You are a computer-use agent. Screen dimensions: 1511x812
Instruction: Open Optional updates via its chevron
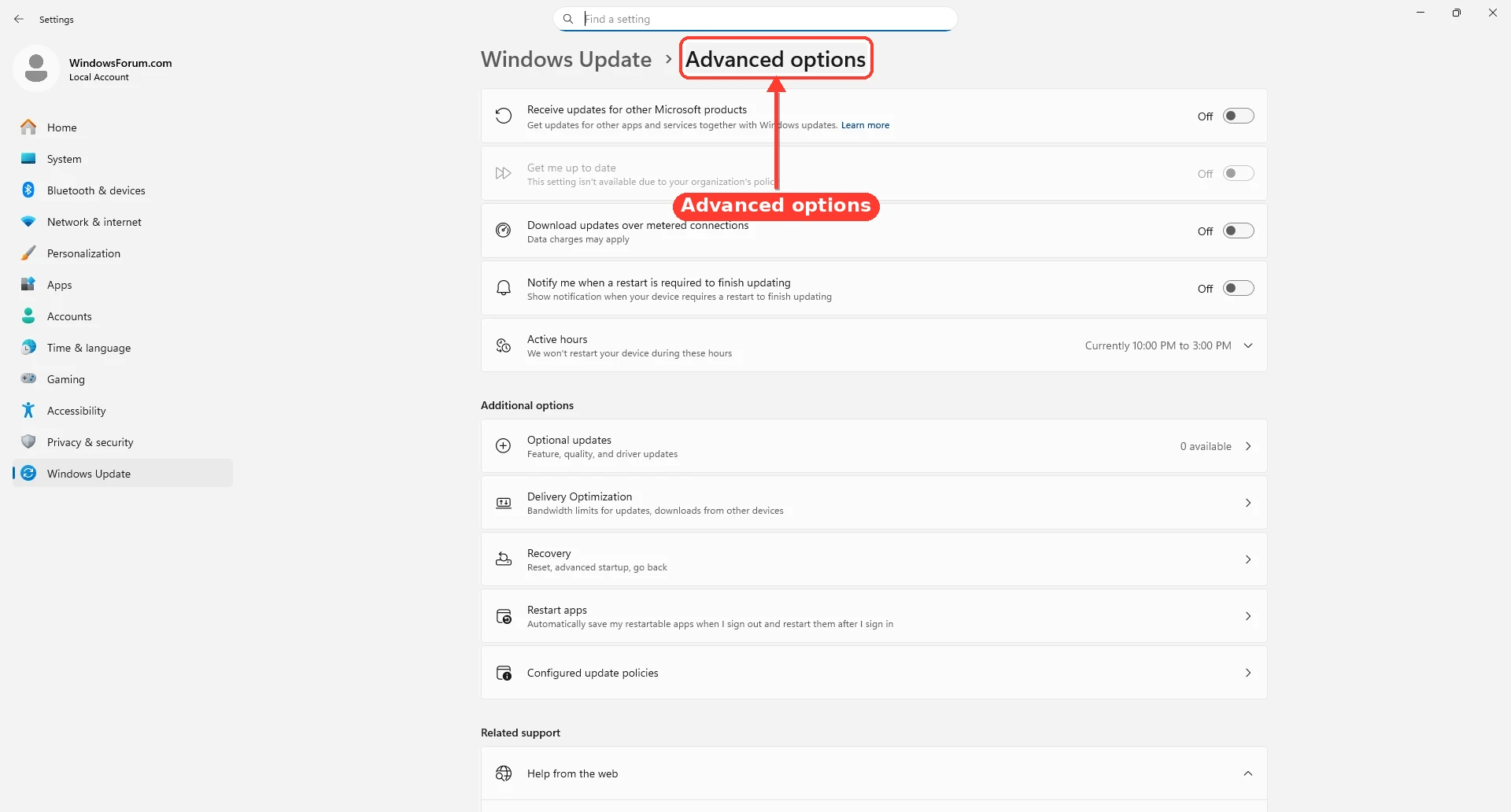coord(1248,446)
